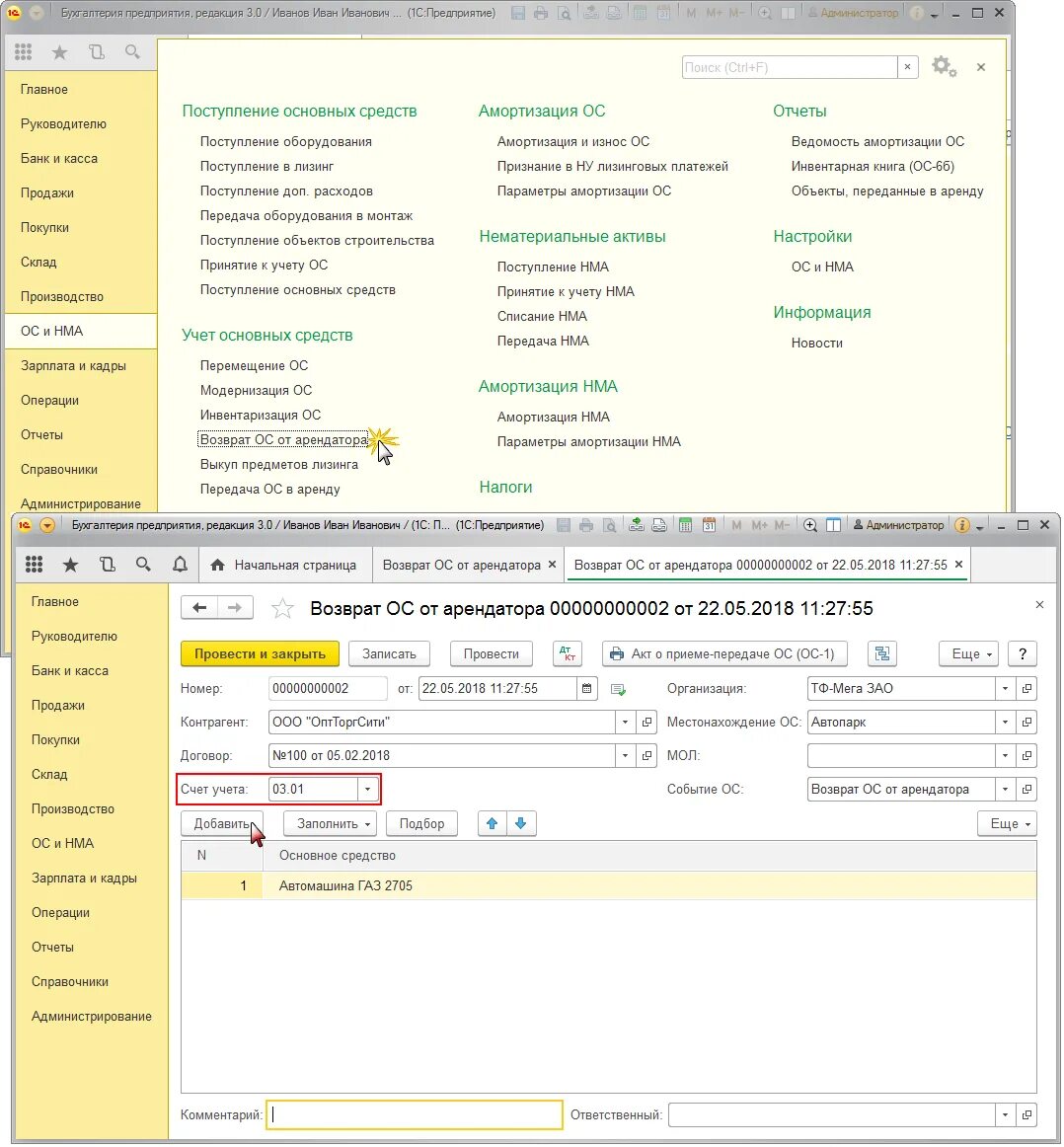Open settings gear in back window

pyautogui.click(x=944, y=66)
